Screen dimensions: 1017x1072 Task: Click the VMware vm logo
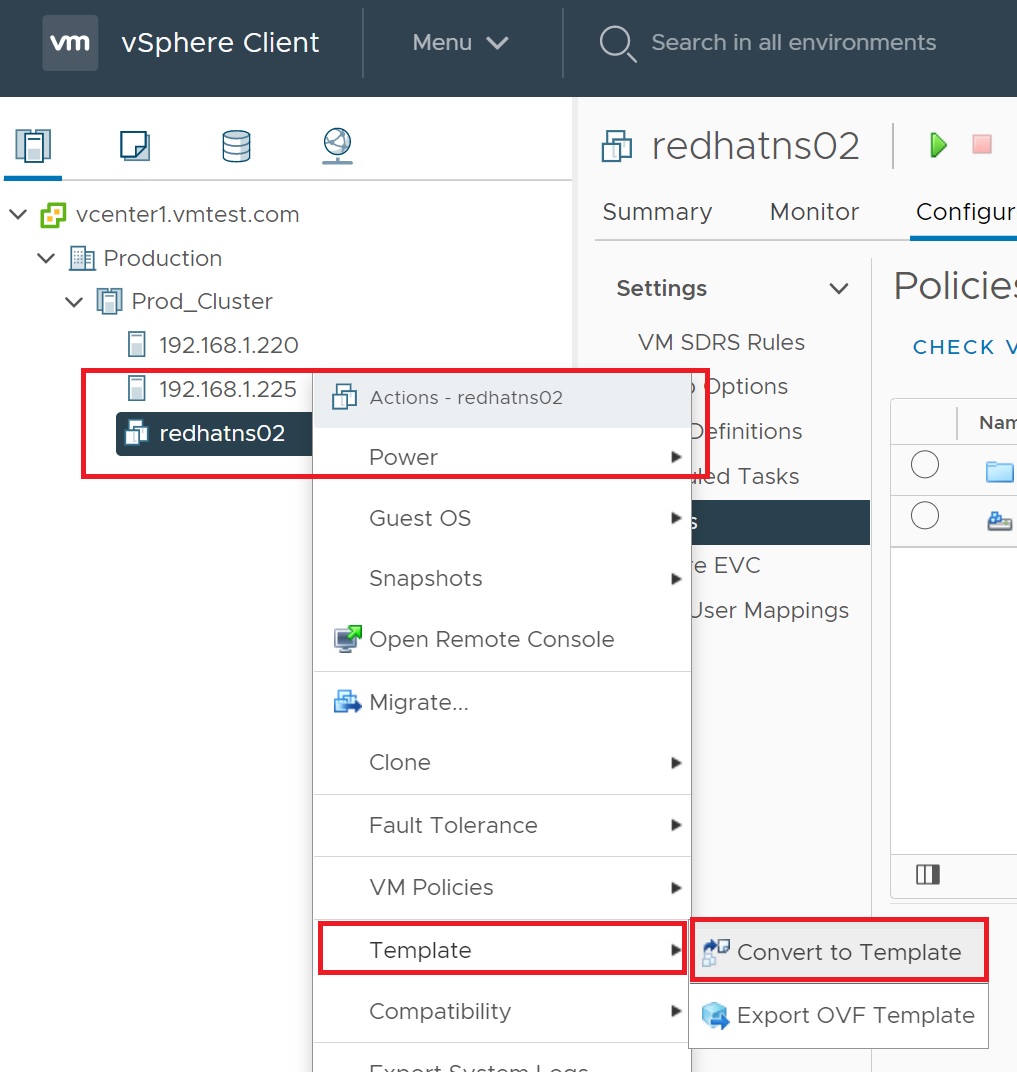point(70,43)
